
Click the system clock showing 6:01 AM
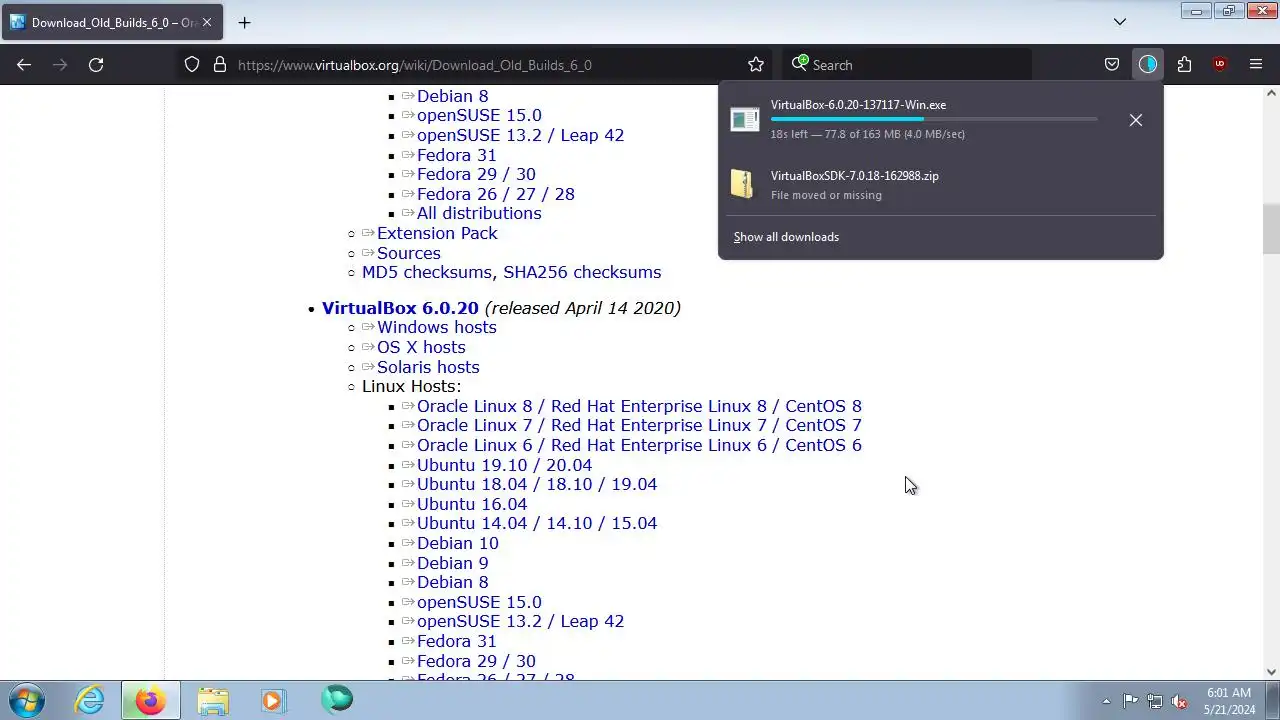(1229, 701)
